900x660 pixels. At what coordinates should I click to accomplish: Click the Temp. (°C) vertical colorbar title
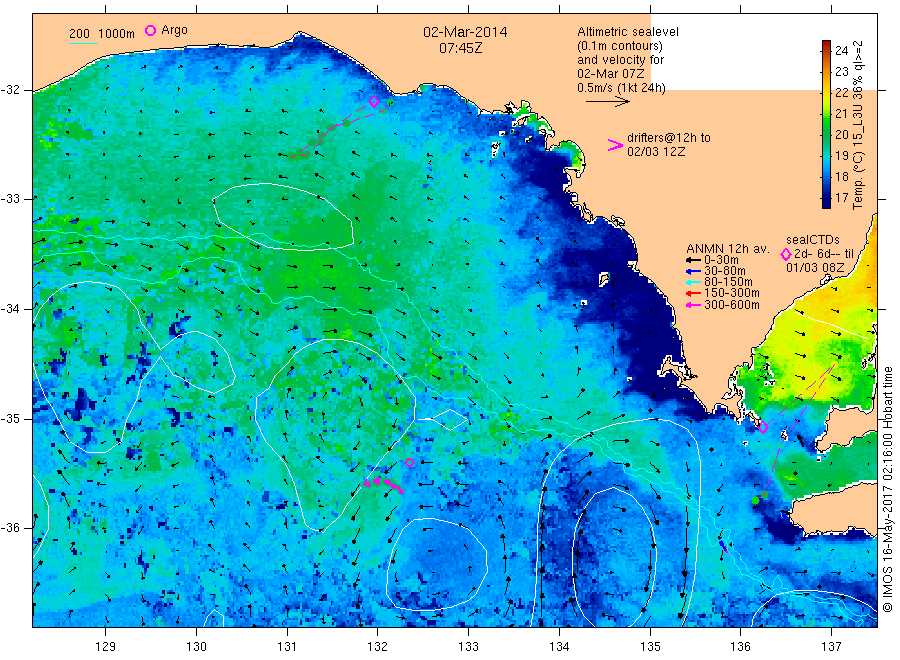858,125
